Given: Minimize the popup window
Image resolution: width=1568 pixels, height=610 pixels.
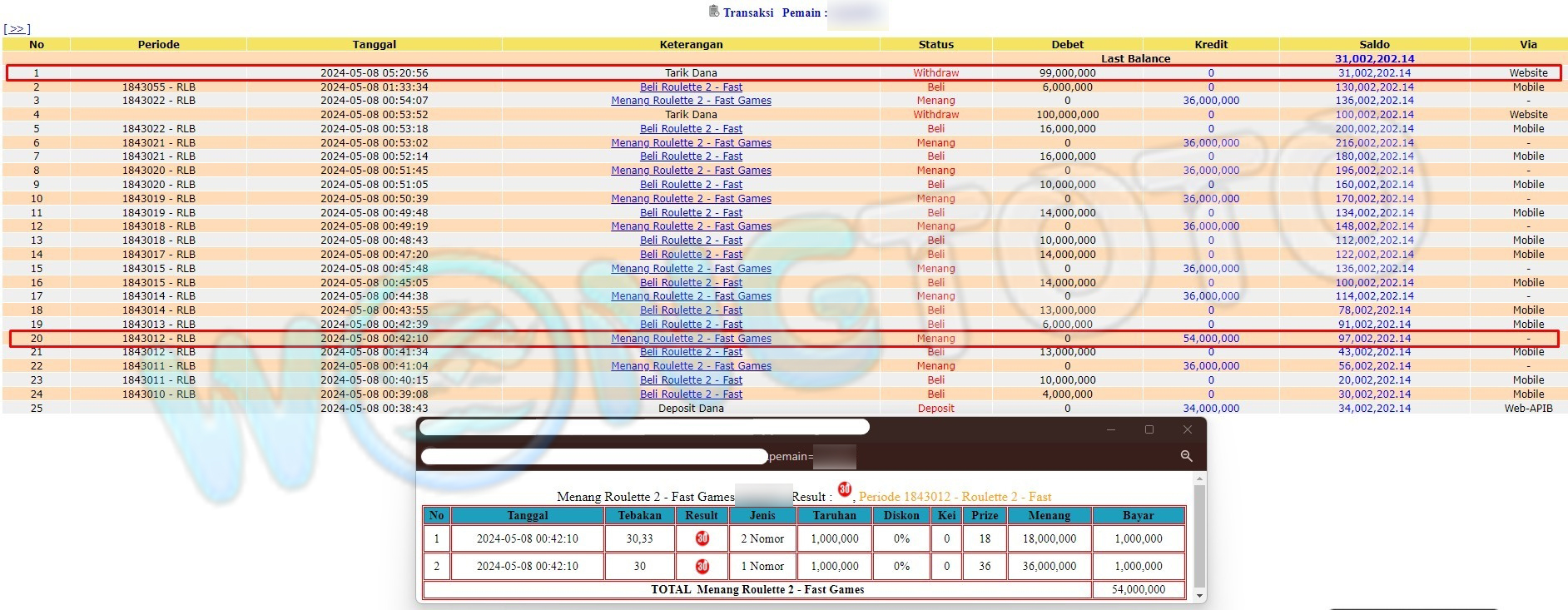Looking at the screenshot, I should (1110, 429).
